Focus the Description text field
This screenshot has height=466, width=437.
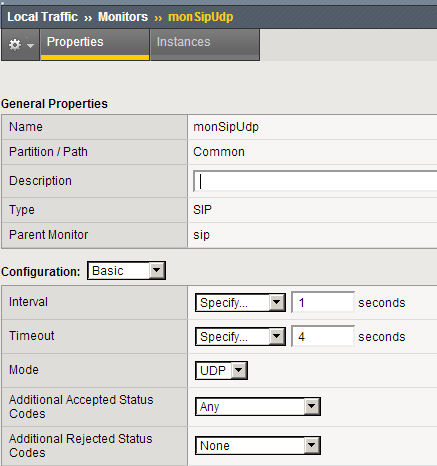tap(315, 181)
